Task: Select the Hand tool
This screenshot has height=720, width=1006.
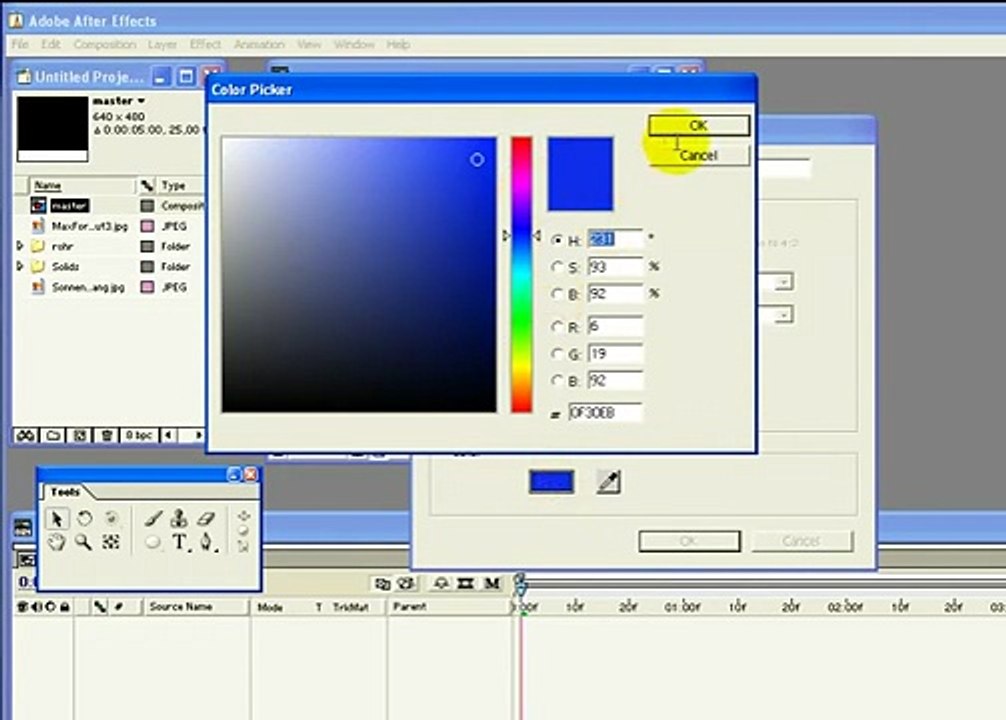Action: 56,542
